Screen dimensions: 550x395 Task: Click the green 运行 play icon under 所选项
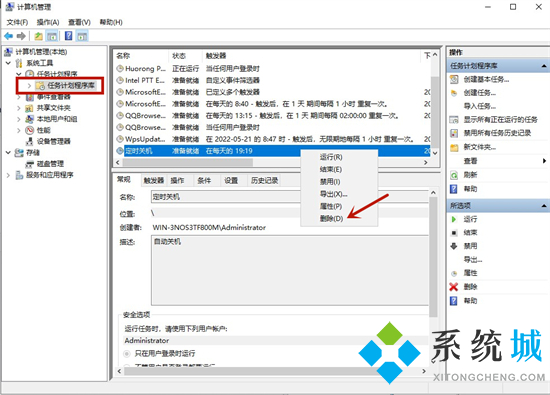[454, 219]
